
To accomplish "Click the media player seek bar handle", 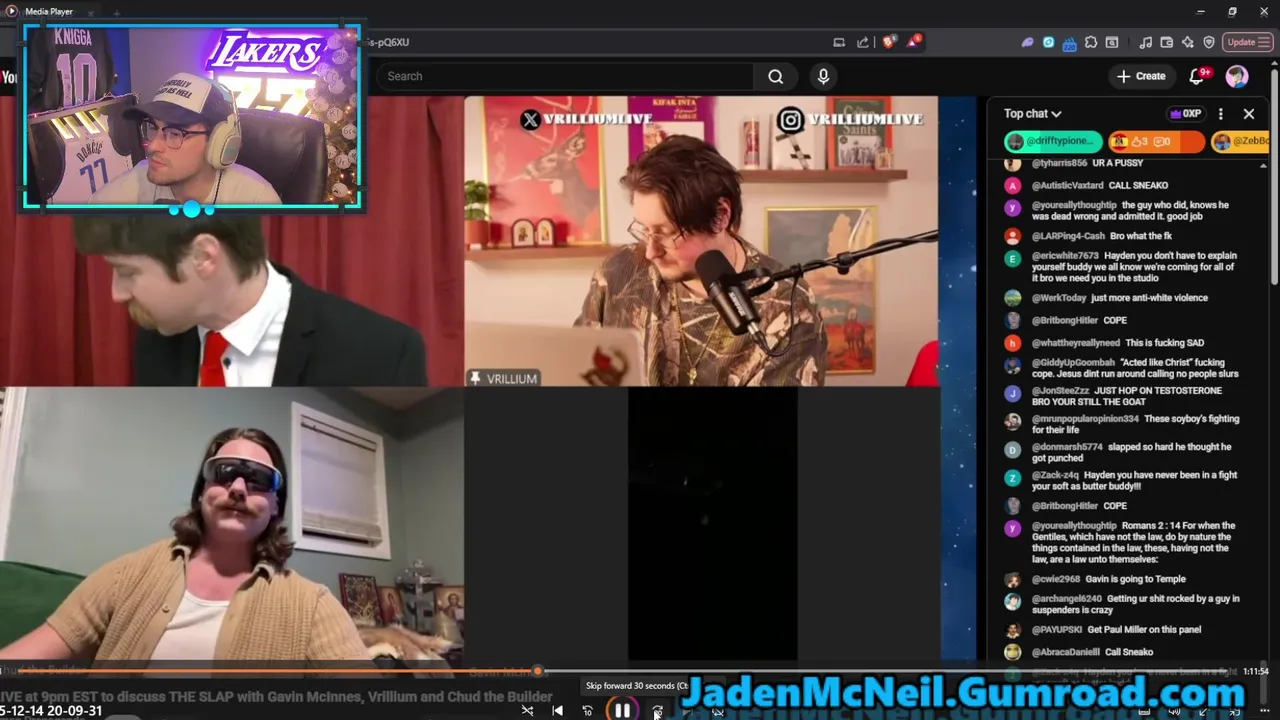I will click(538, 671).
